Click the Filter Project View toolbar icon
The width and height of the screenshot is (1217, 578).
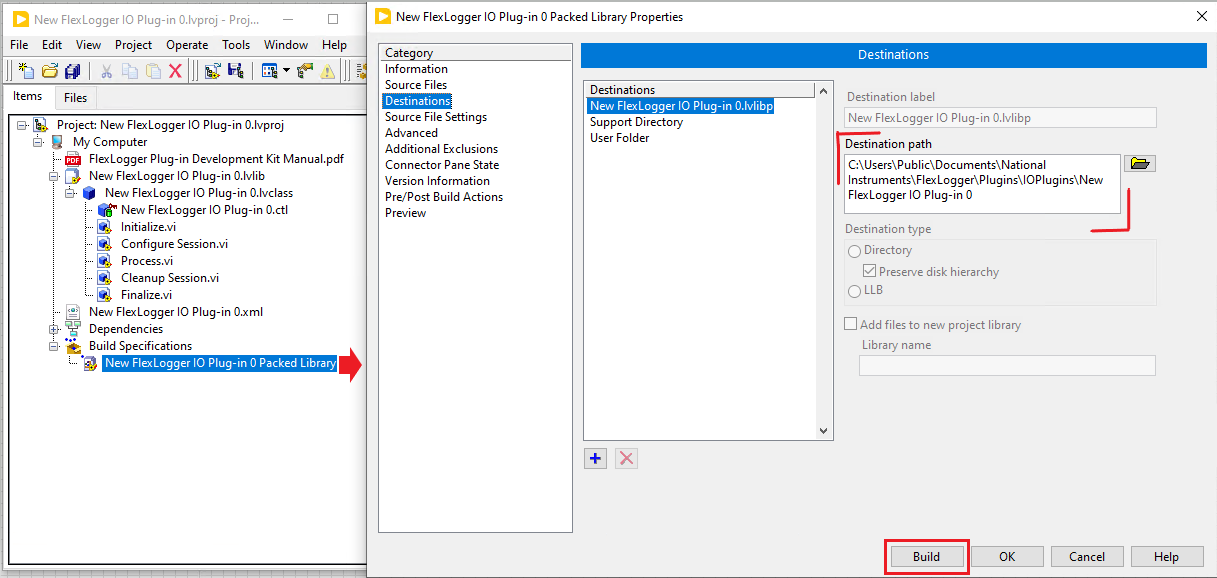point(269,71)
